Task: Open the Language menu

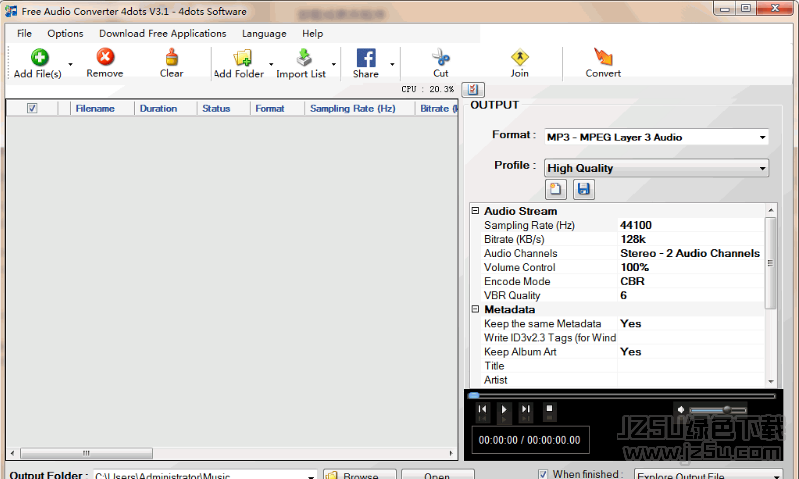Action: pyautogui.click(x=264, y=34)
